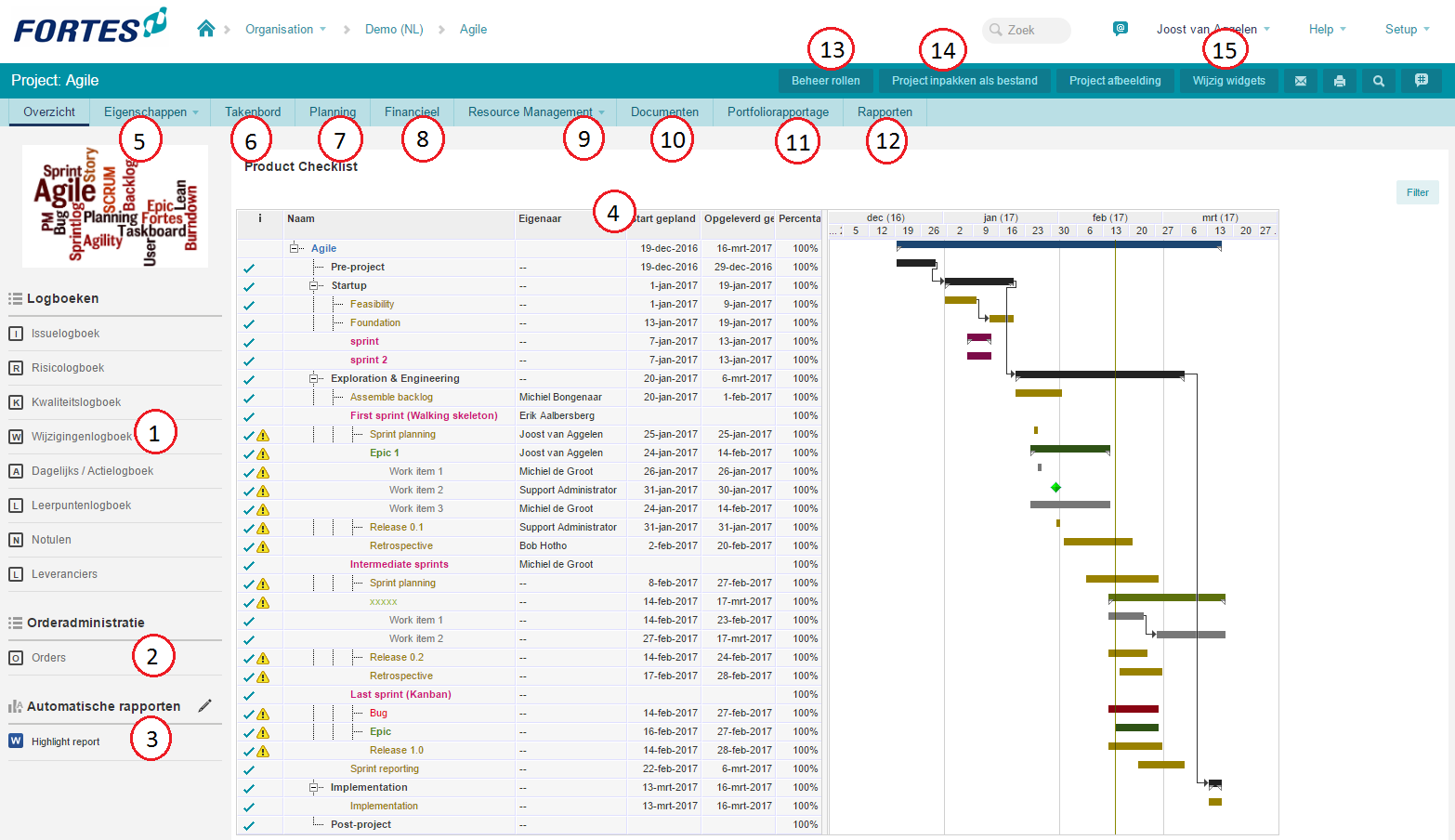Click the Zoek search field
The image size is (1455, 840).
1027,30
